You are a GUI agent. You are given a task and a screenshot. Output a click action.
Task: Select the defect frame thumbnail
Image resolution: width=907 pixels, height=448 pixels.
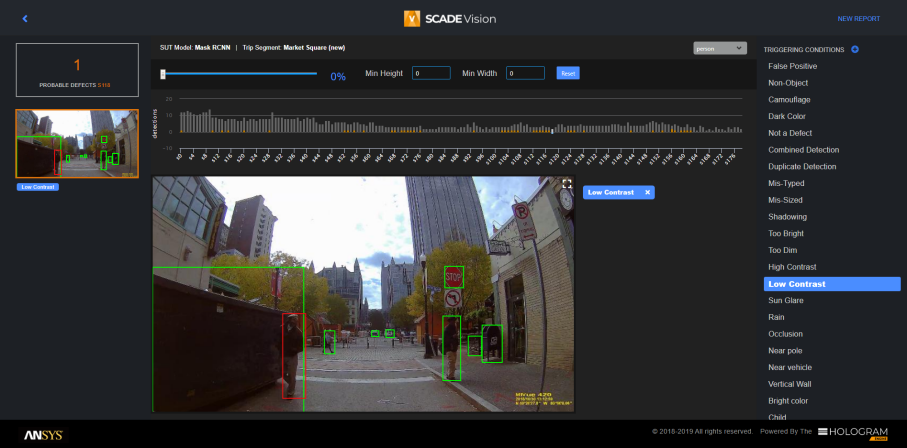(x=77, y=144)
